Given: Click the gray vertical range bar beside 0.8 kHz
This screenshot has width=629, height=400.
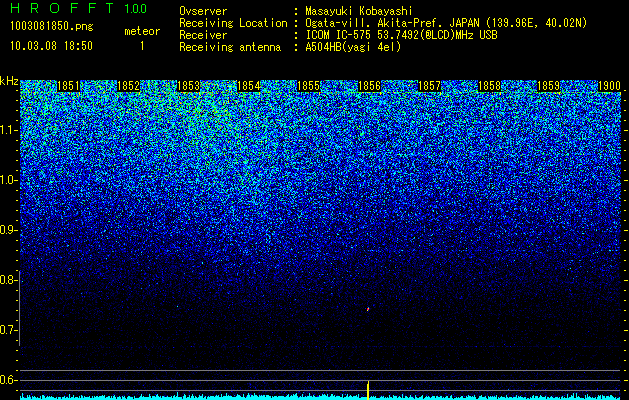Looking at the screenshot, I should coord(20,308).
